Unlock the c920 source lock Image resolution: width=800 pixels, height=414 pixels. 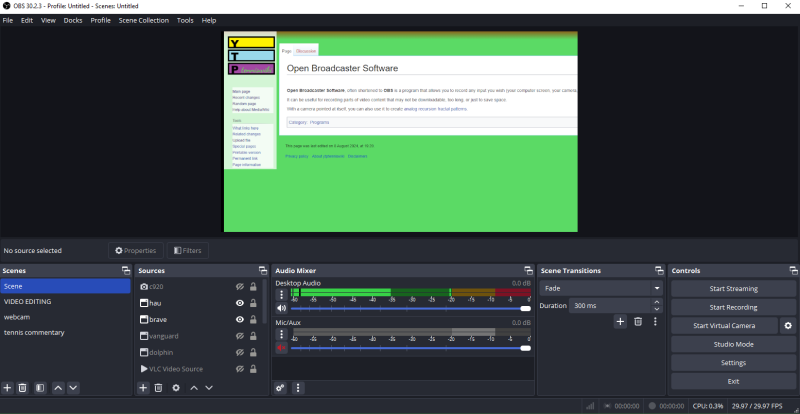click(253, 287)
